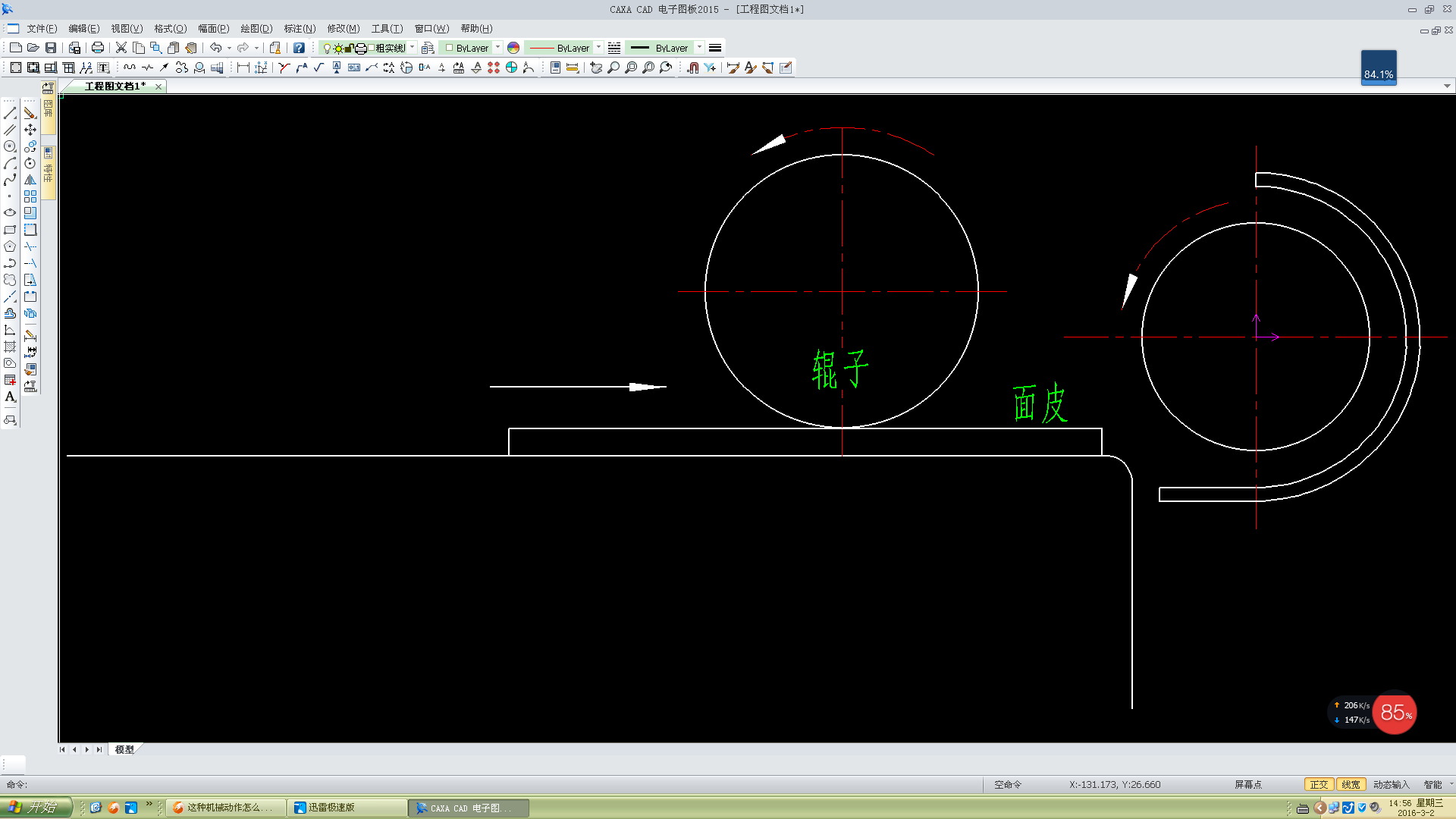Viewport: 1456px width, 819px height.
Task: Click the Undo arrow
Action: pyautogui.click(x=215, y=48)
